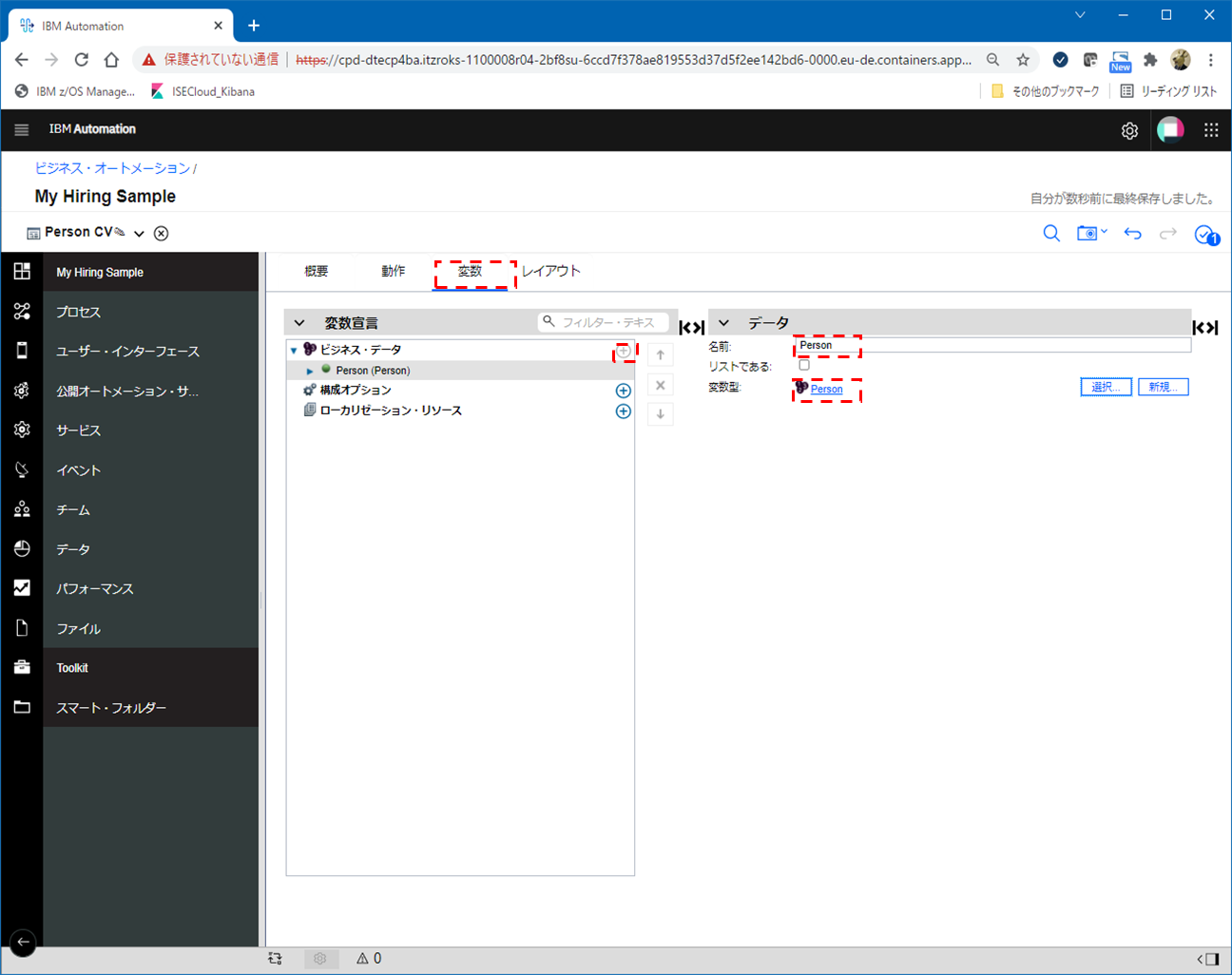Reload the browser page
Viewport: 1232px width, 975px height.
(x=82, y=60)
